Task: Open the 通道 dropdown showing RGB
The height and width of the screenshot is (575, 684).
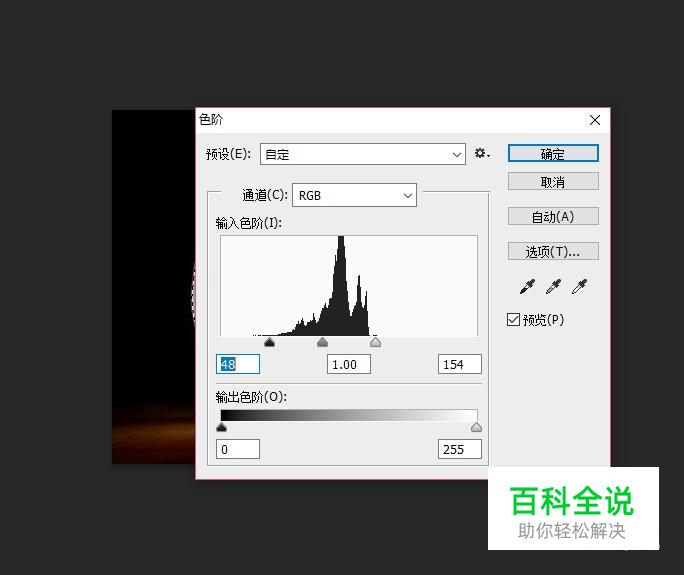Action: [x=354, y=195]
